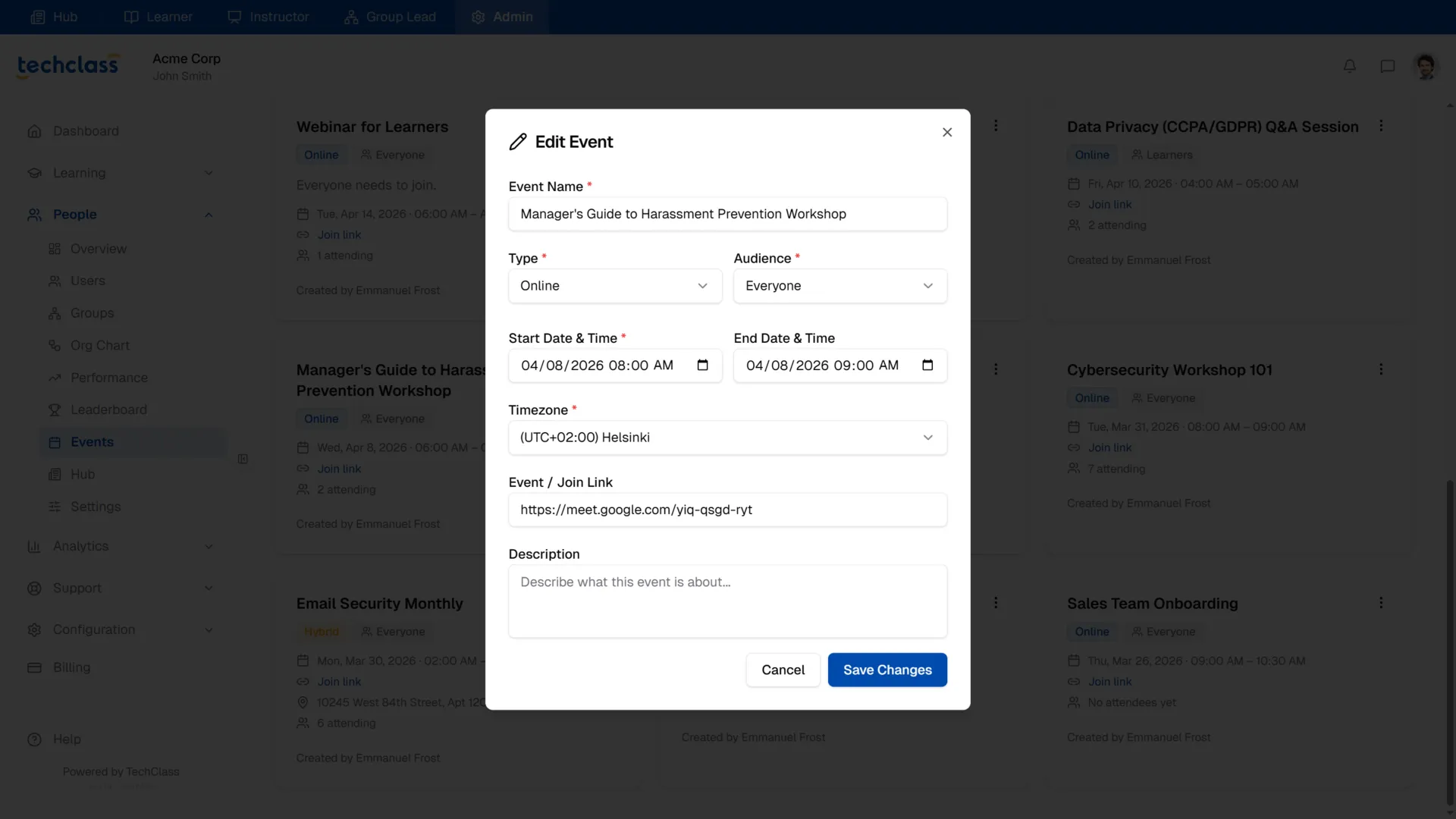Open the Type dropdown showing Online

coord(615,286)
